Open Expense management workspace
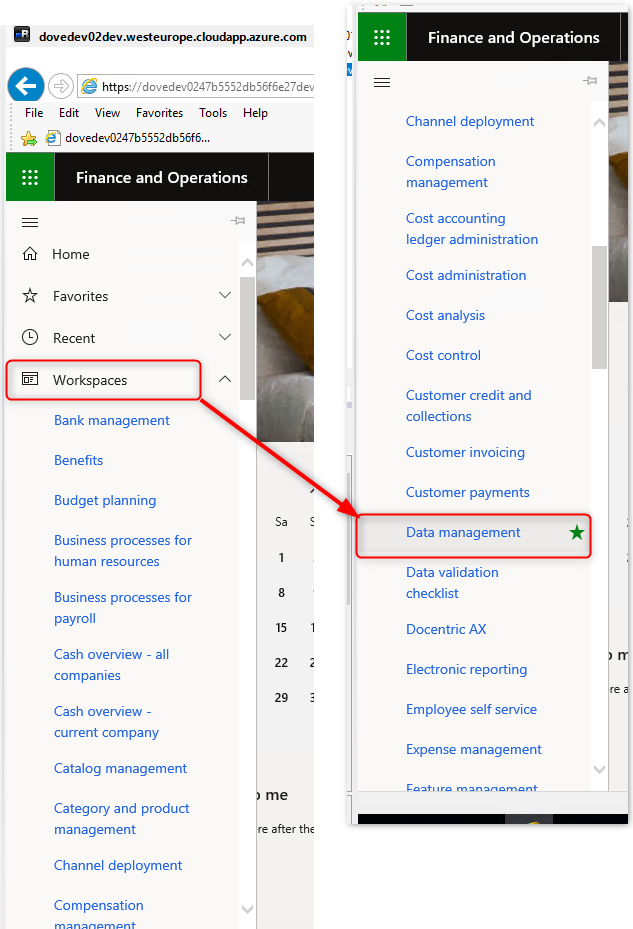The width and height of the screenshot is (633, 929). click(x=474, y=749)
